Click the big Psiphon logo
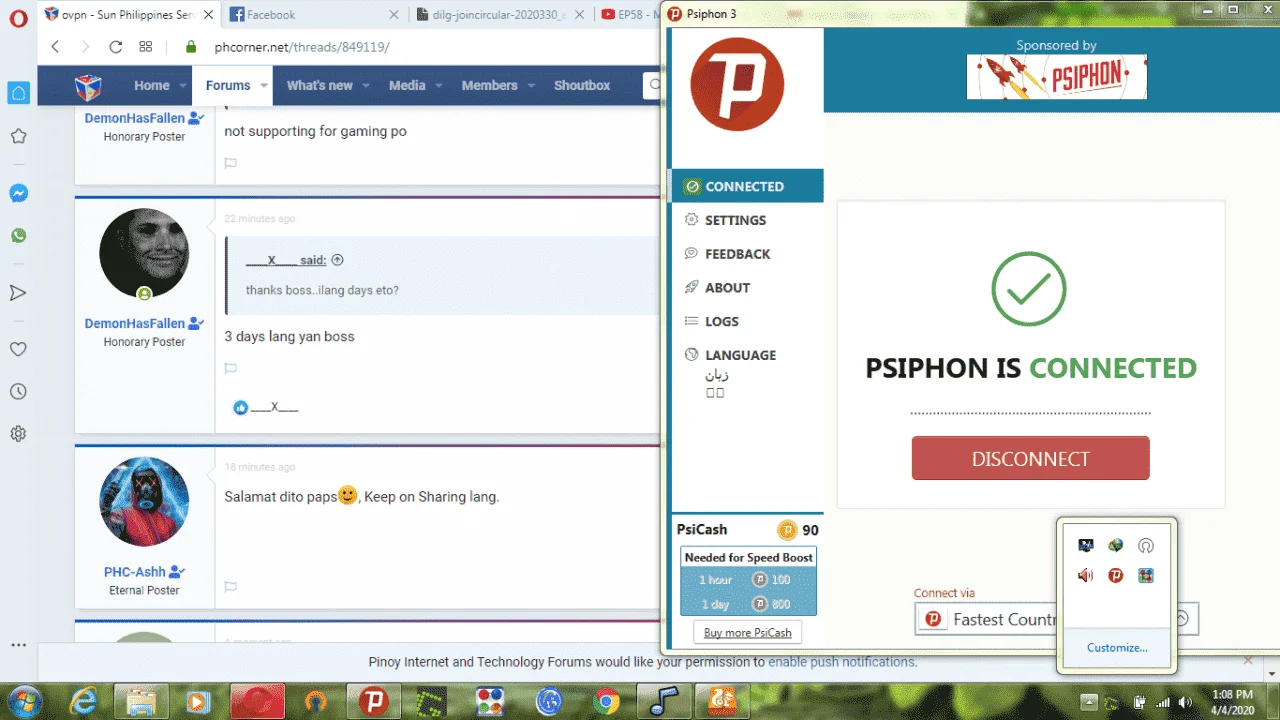 pyautogui.click(x=737, y=84)
